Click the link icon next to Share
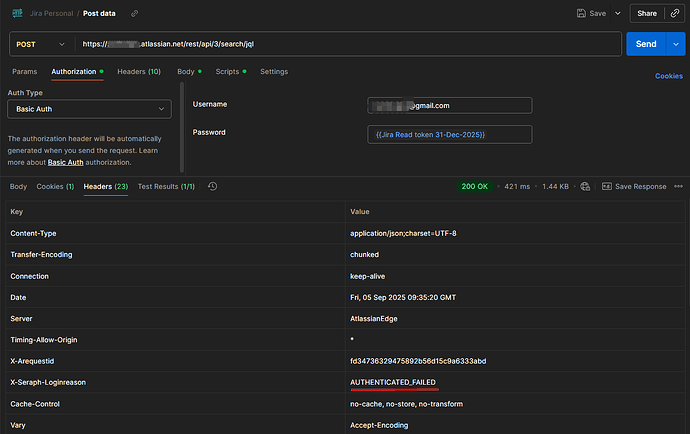The image size is (690, 434). coord(676,13)
